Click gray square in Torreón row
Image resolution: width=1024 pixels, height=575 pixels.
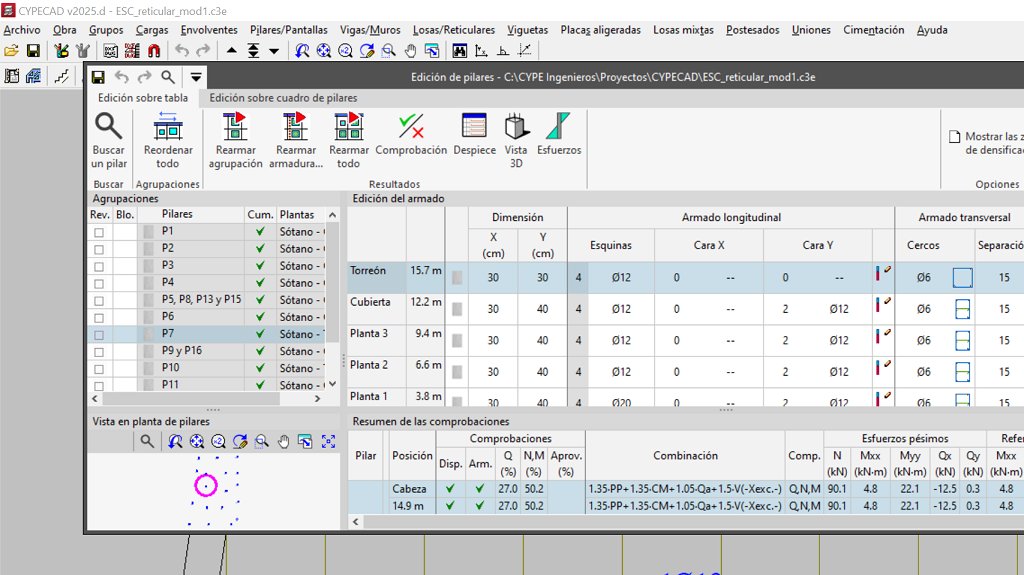click(457, 278)
